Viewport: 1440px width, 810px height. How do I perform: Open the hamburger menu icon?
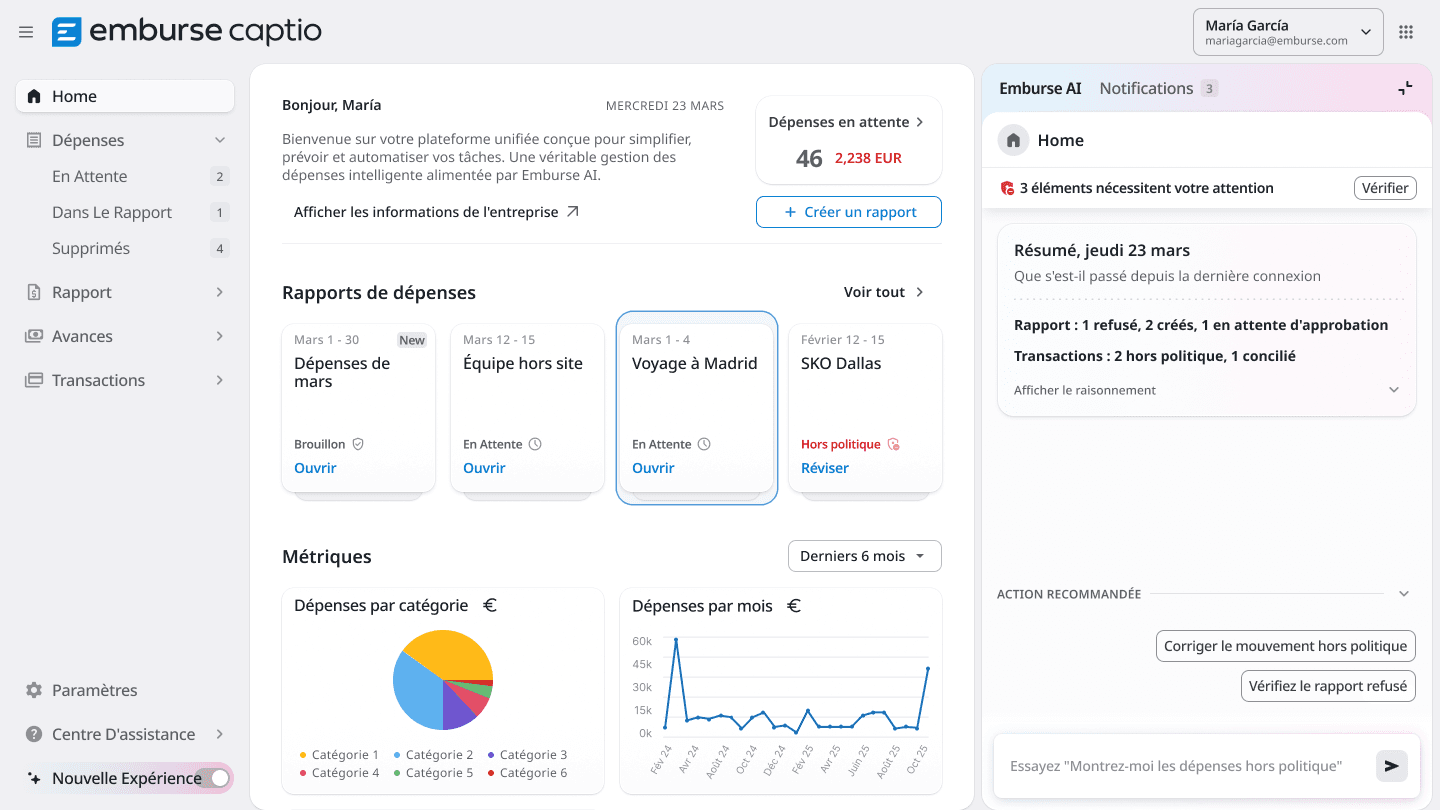(x=26, y=32)
